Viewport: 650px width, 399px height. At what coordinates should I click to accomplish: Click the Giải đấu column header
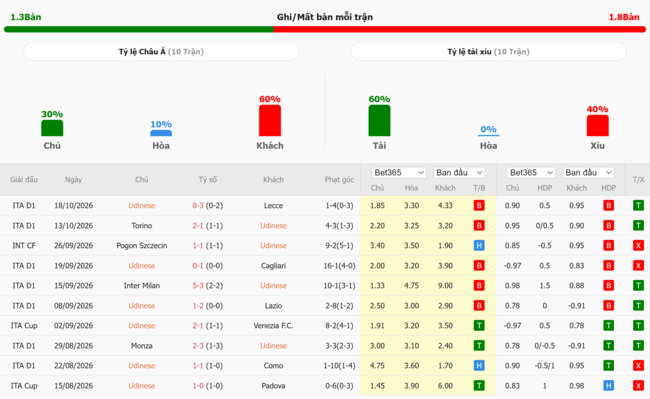[x=24, y=179]
